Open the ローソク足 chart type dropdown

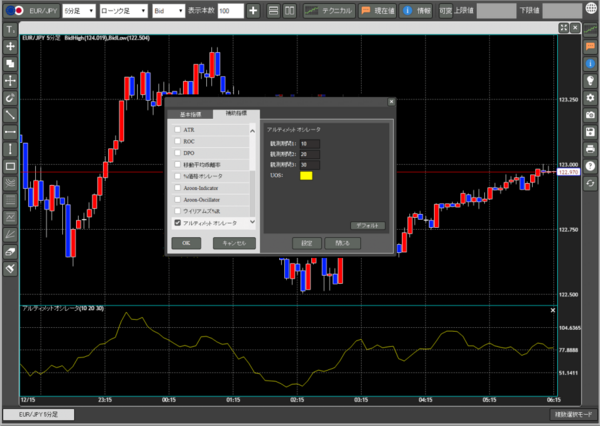click(x=124, y=11)
